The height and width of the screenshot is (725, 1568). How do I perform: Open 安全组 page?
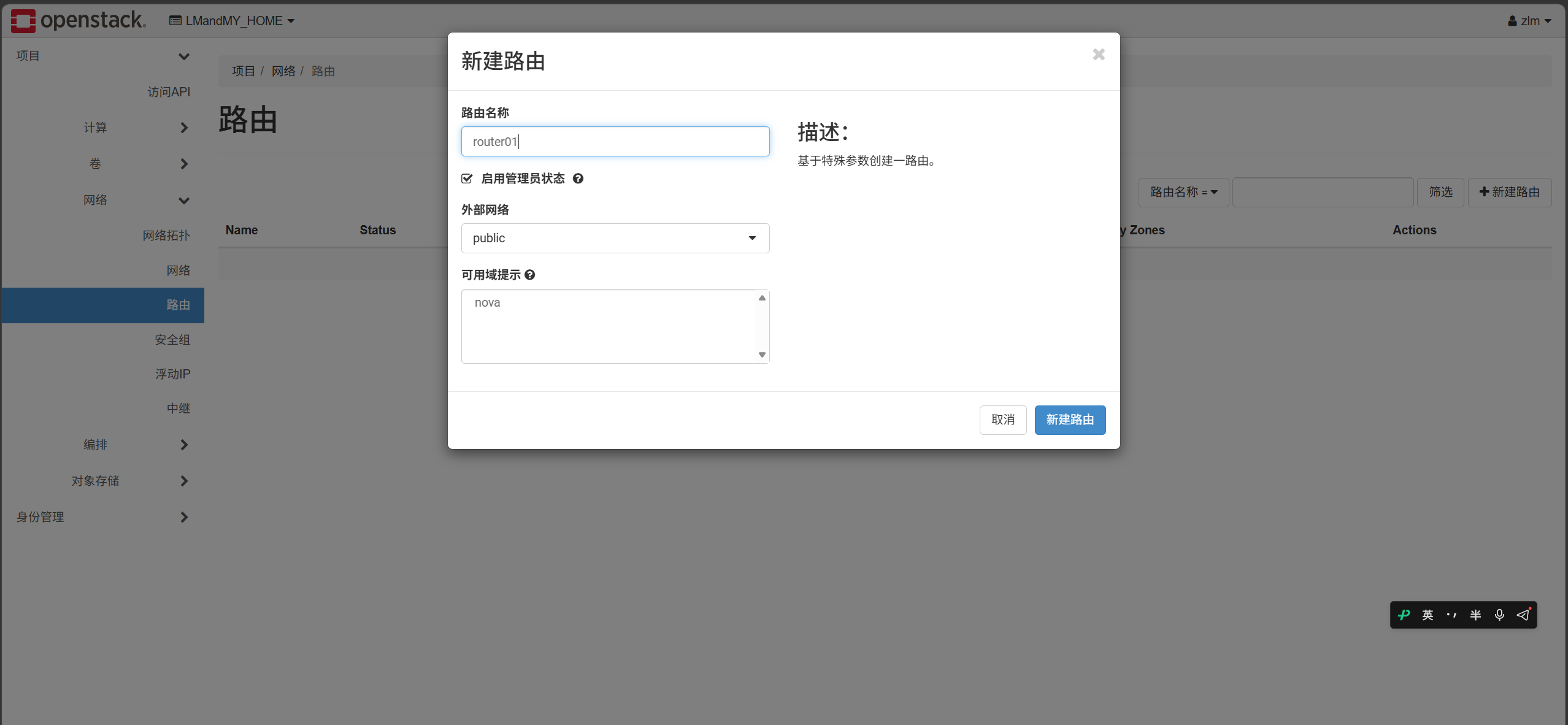tap(172, 340)
